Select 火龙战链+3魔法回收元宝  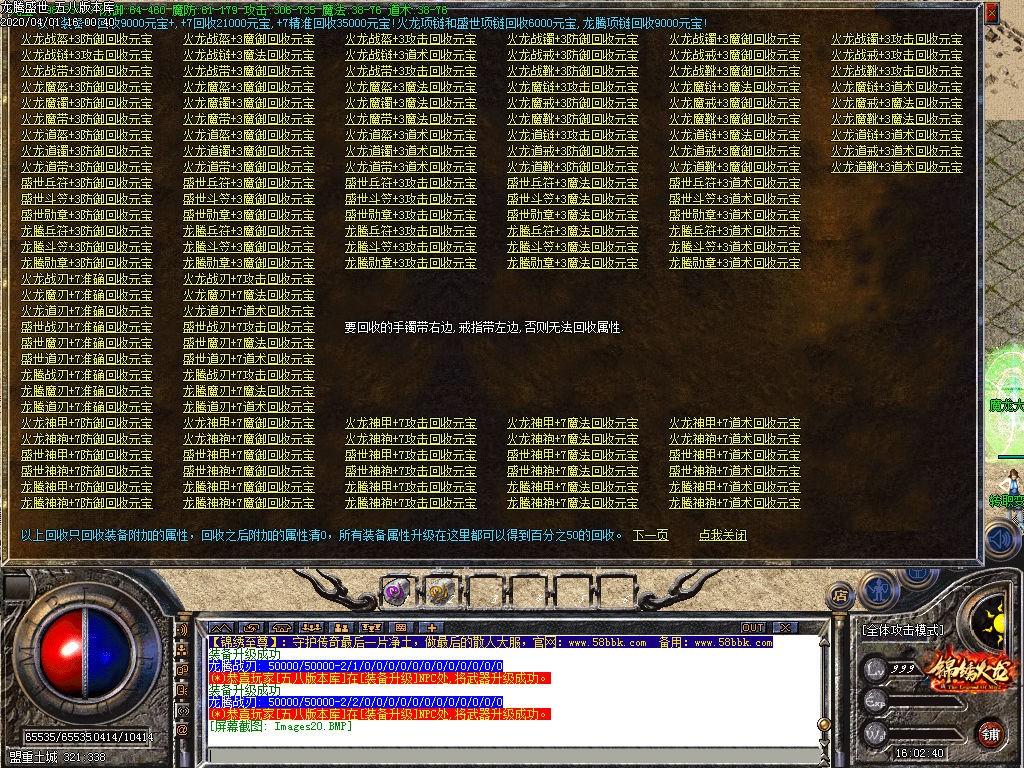(248, 56)
